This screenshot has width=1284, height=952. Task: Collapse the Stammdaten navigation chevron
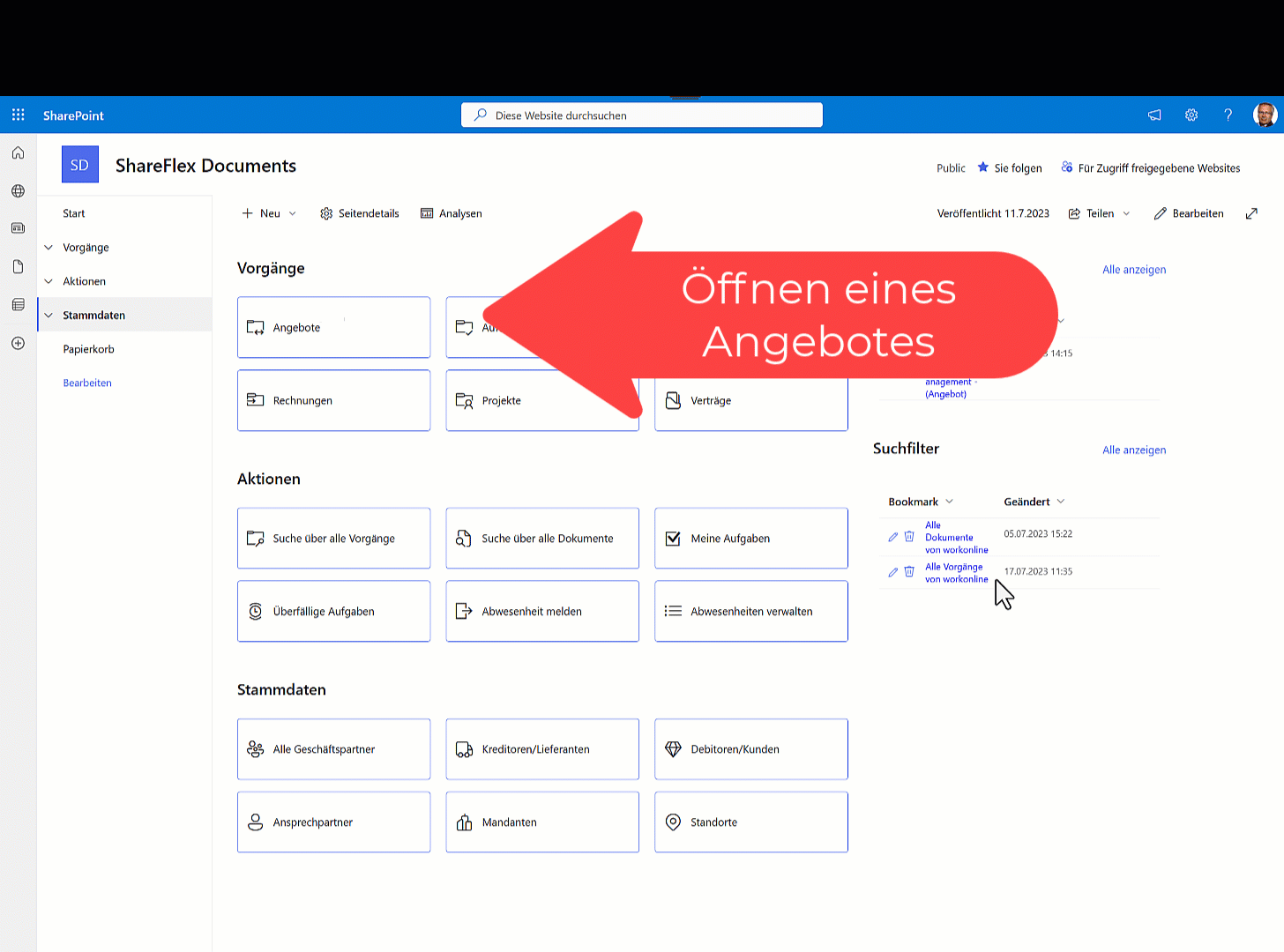[49, 316]
